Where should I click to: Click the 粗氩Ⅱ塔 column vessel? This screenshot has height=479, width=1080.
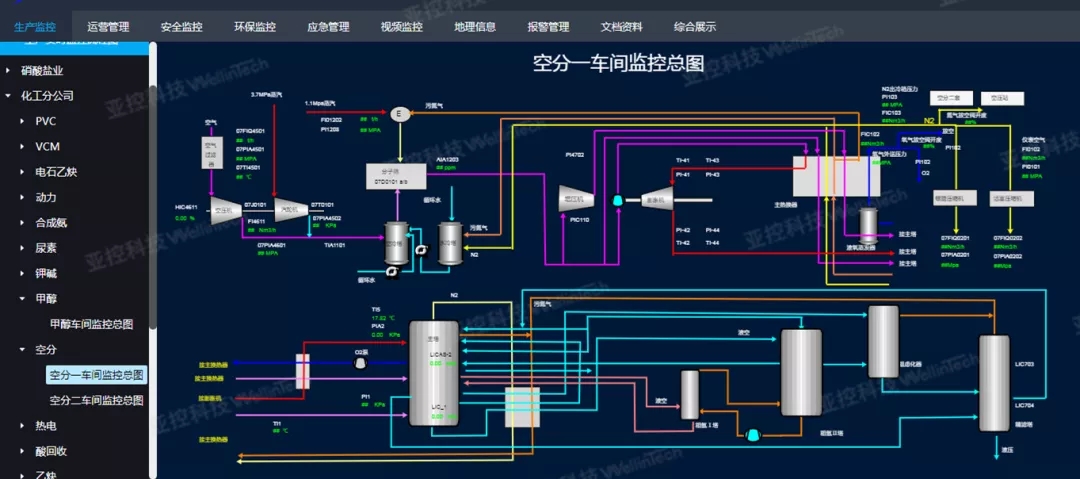(x=801, y=373)
